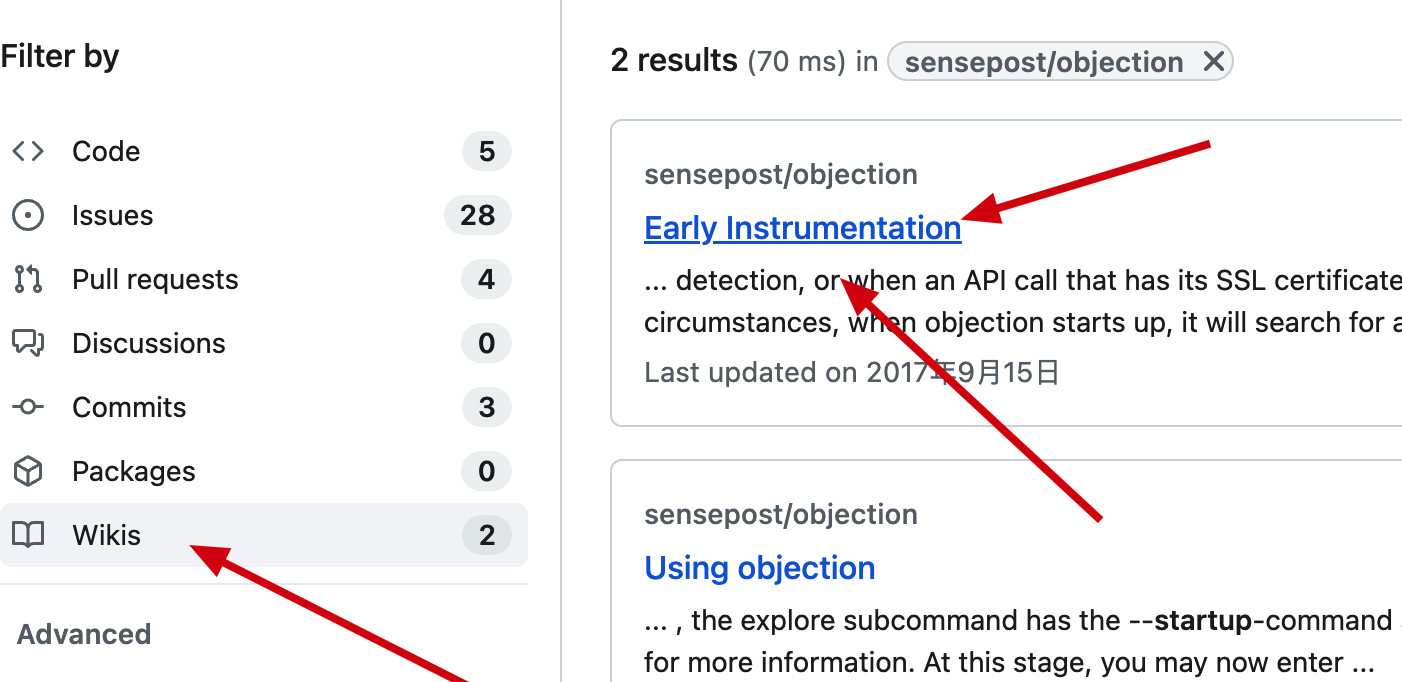Click the Wikis book icon
Image resolution: width=1402 pixels, height=682 pixels.
tap(28, 535)
